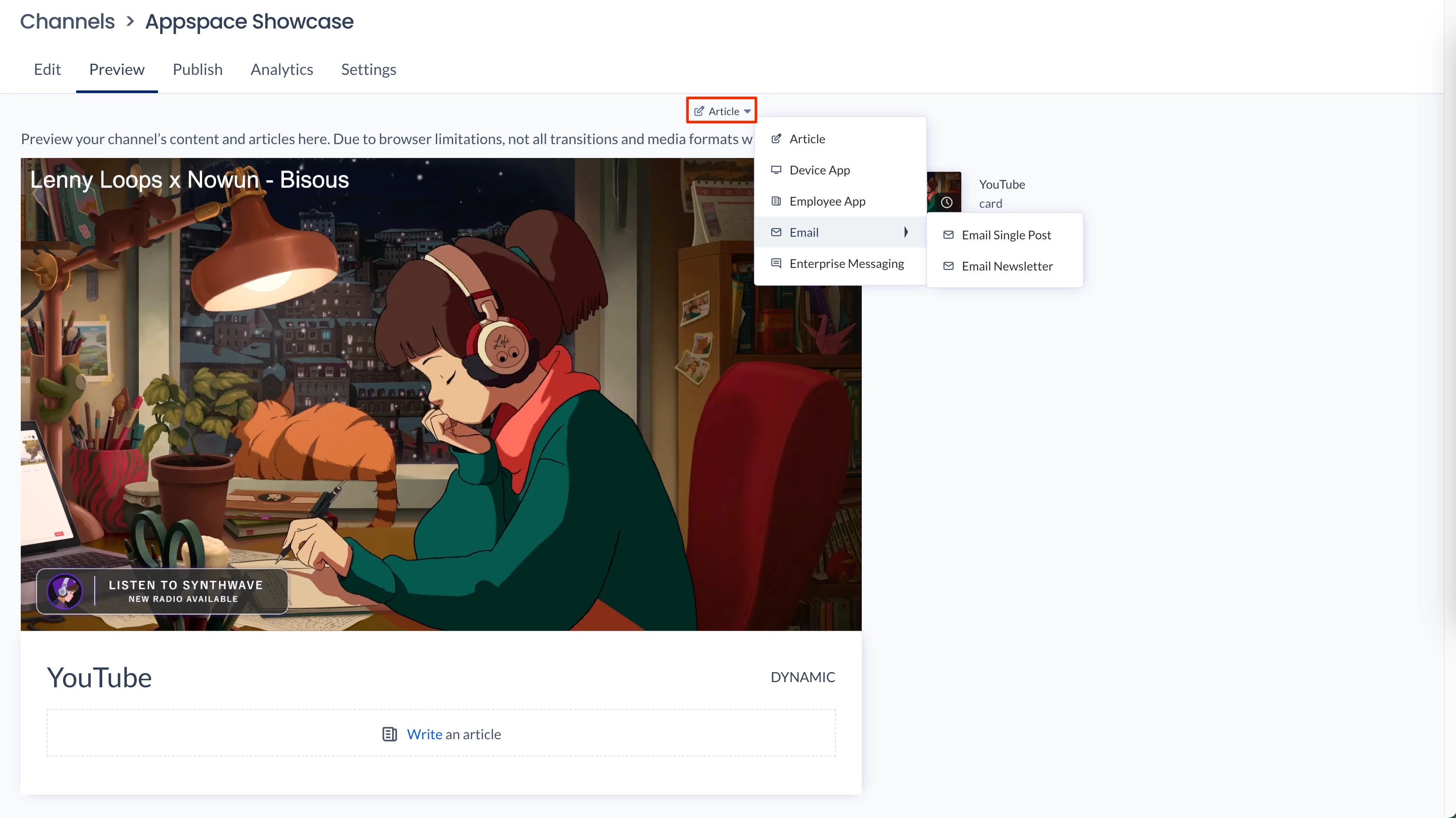
Task: Open the Analytics tab
Action: pyautogui.click(x=281, y=70)
